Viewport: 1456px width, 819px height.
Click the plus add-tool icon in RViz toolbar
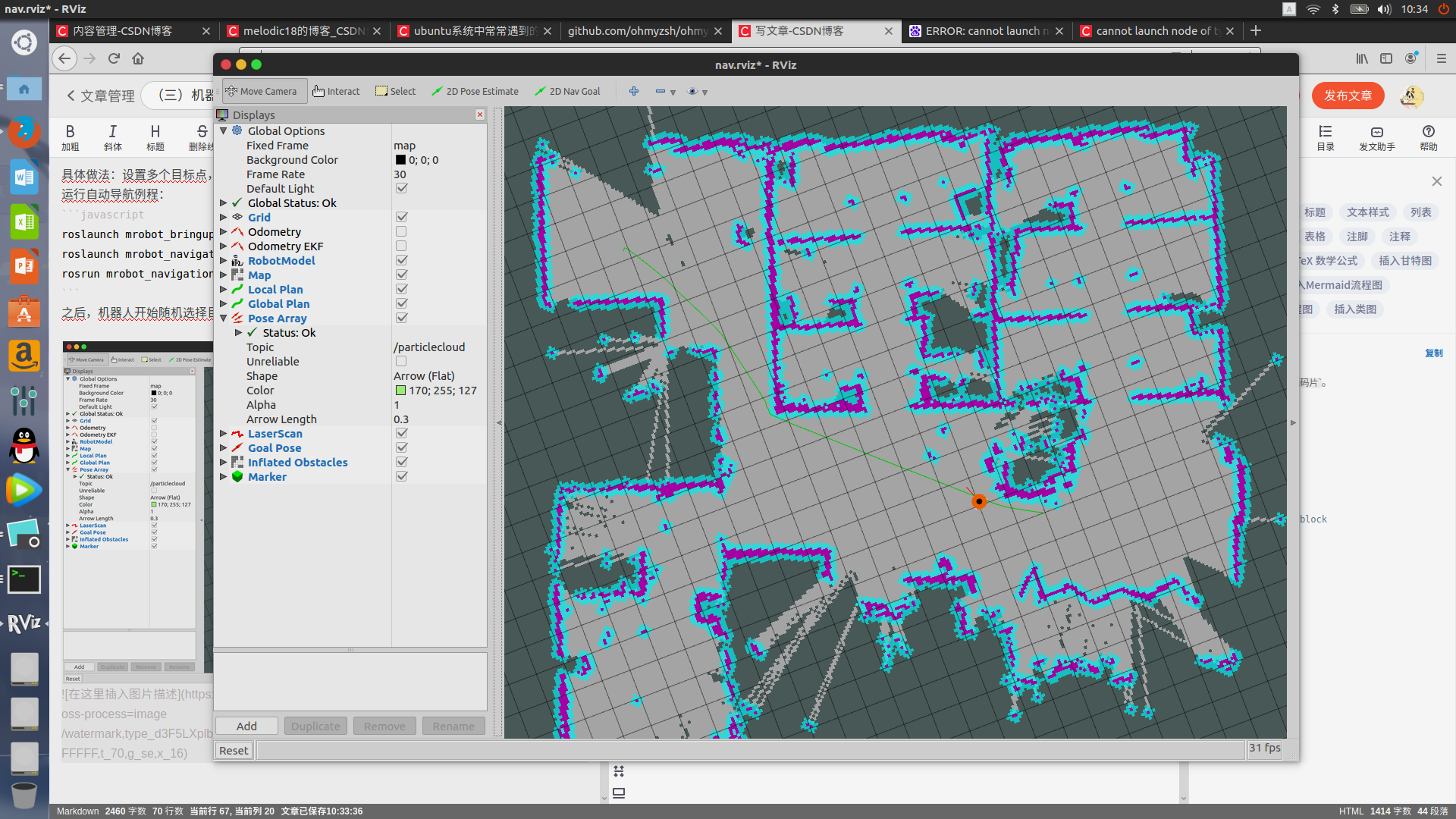634,92
